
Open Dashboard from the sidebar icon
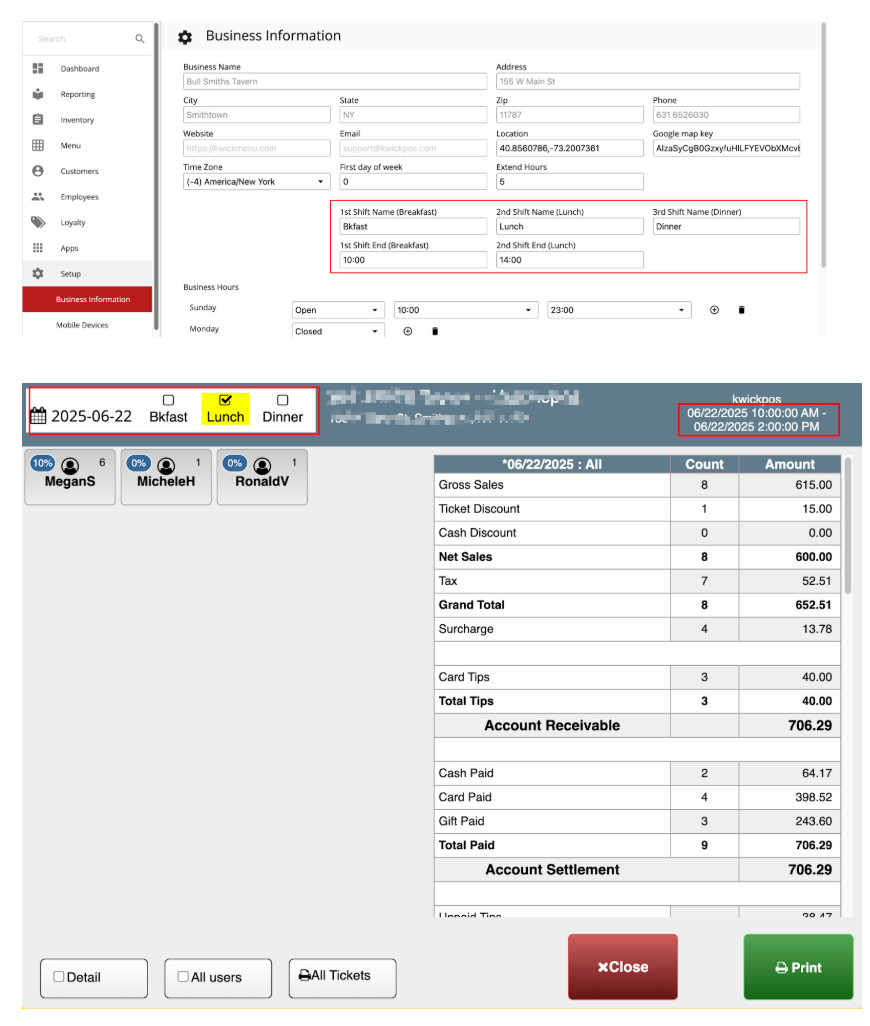38,68
